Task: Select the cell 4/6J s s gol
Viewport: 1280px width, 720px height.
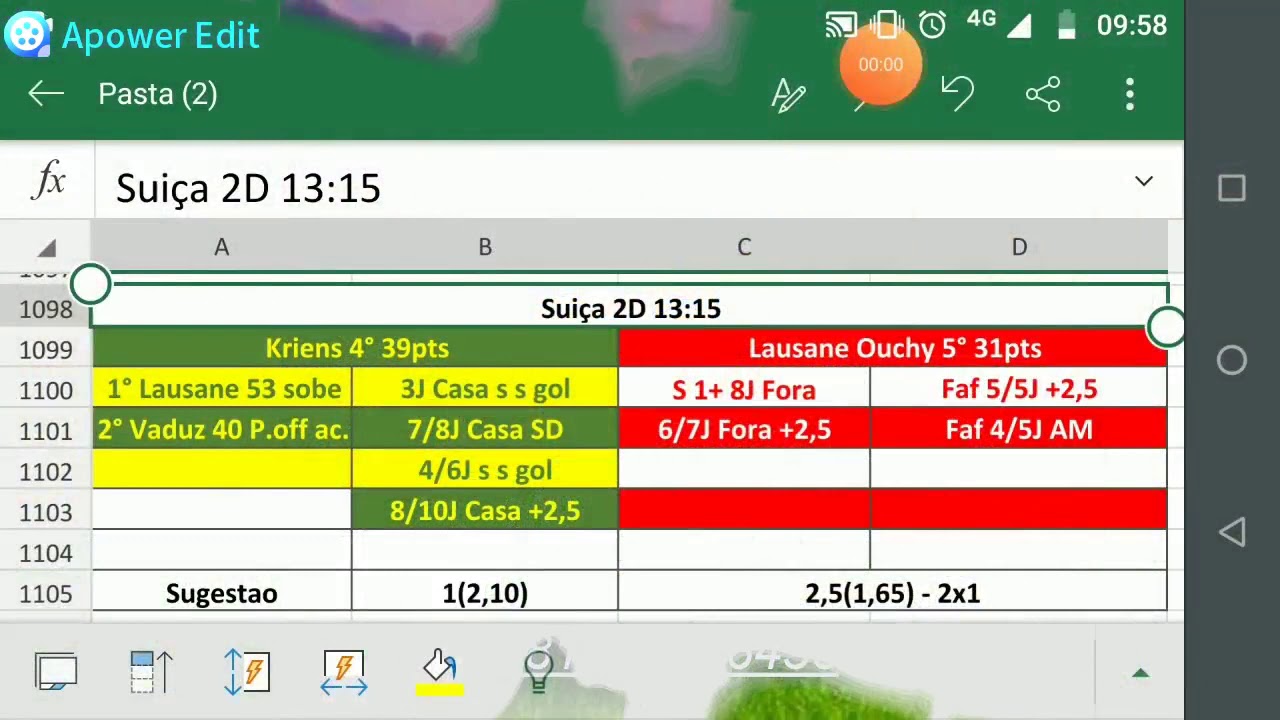Action: 485,470
